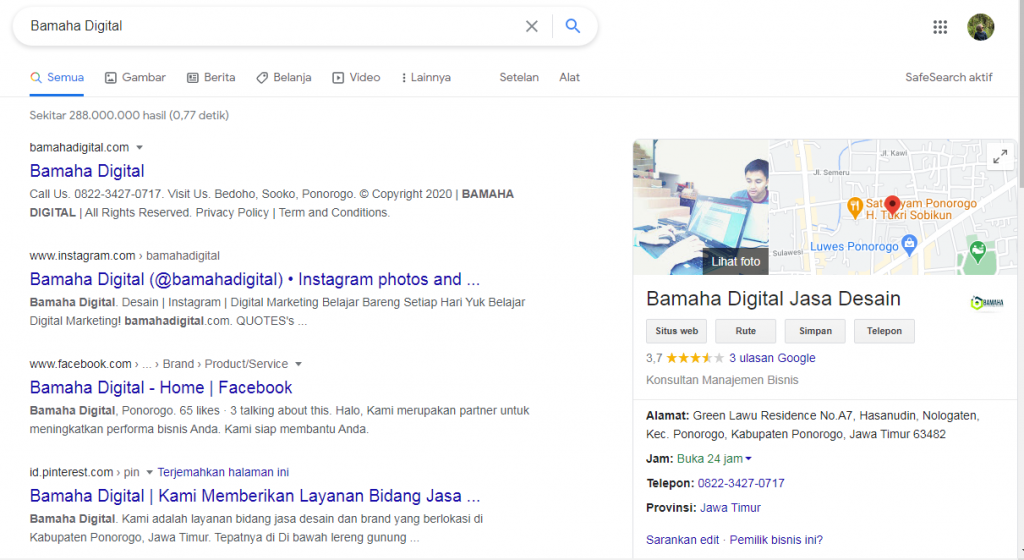Expand the id.pinterest.com result options arrow
Viewport: 1024px width, 560px height.
tap(150, 473)
